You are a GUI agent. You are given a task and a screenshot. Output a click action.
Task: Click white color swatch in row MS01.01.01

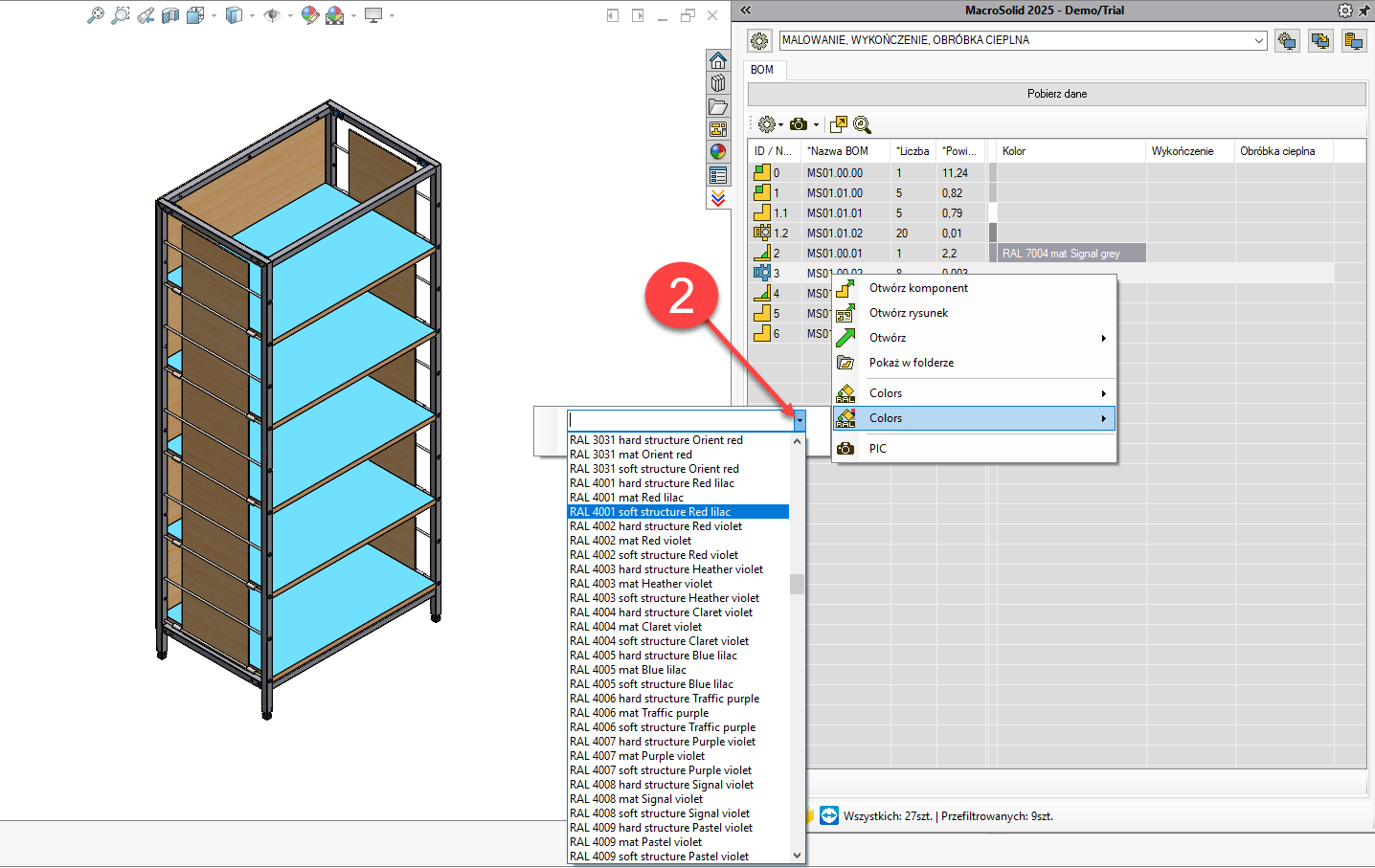993,212
